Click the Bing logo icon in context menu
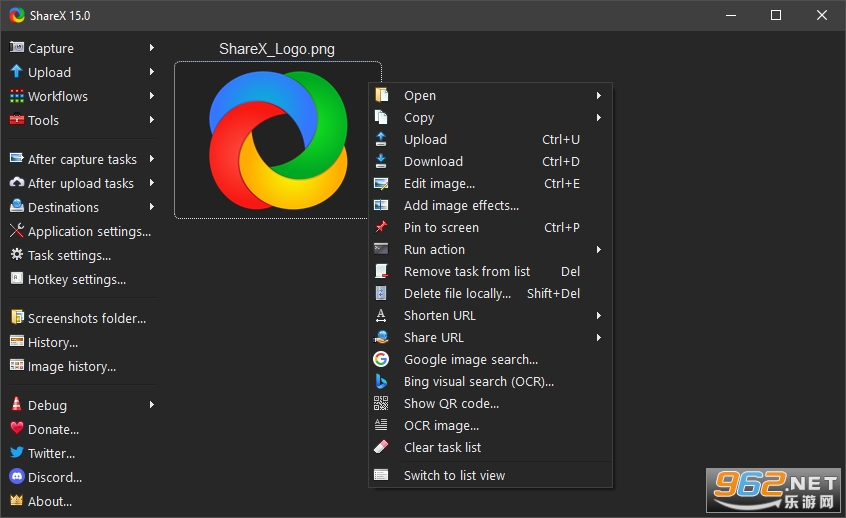 381,381
